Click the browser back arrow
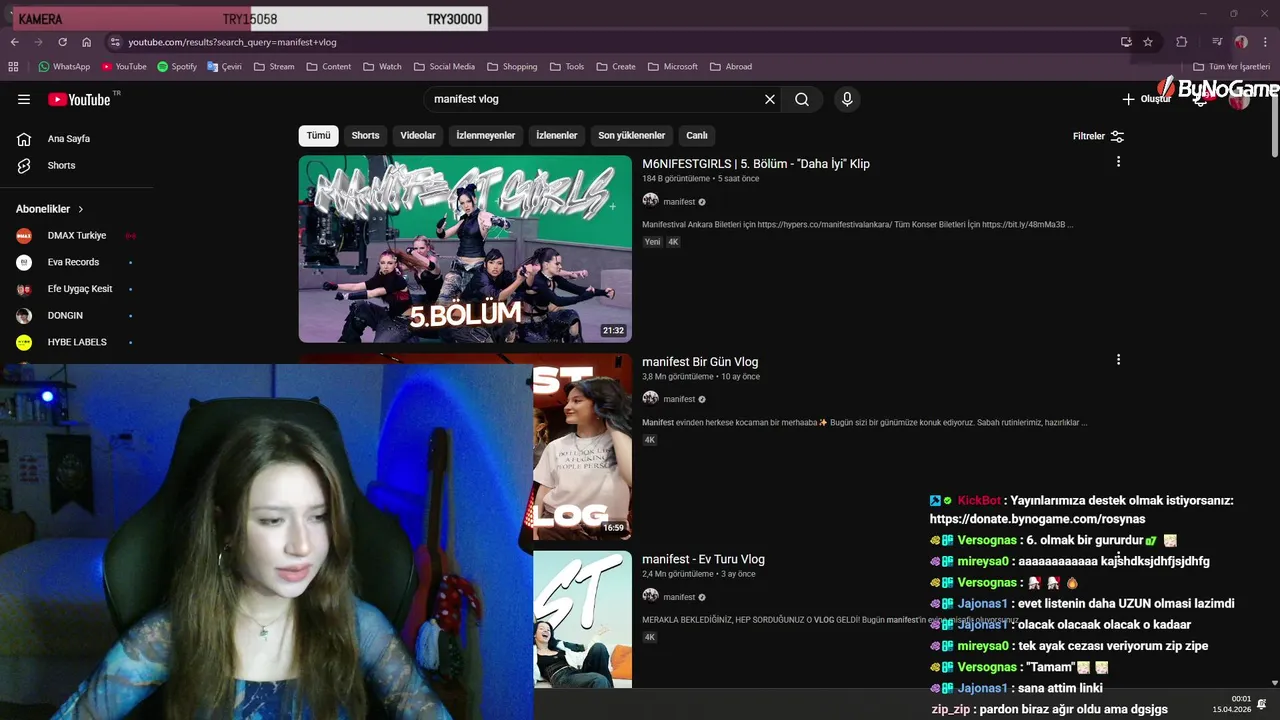 click(x=14, y=42)
